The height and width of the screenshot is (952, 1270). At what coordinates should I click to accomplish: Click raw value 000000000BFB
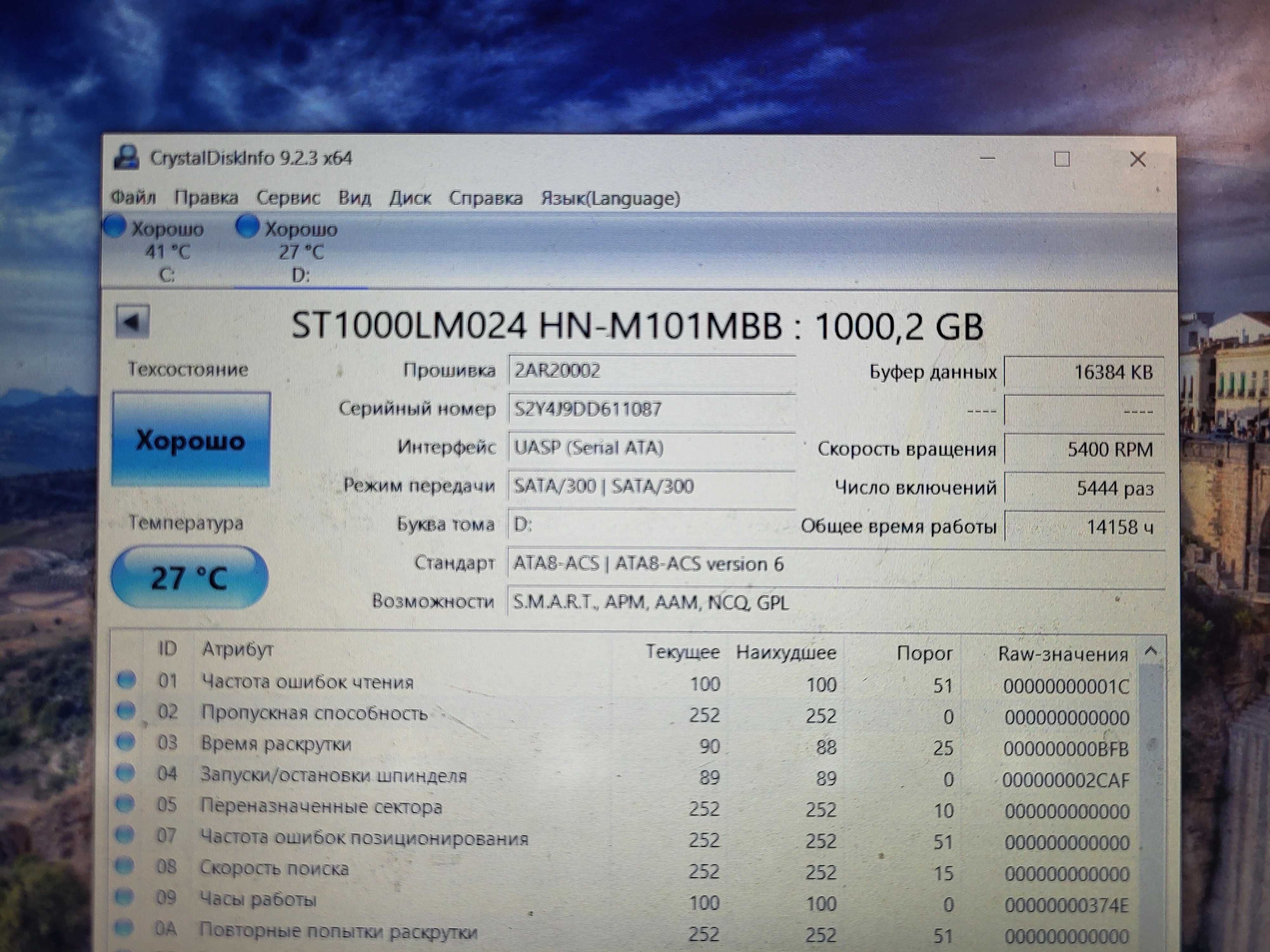(1066, 749)
